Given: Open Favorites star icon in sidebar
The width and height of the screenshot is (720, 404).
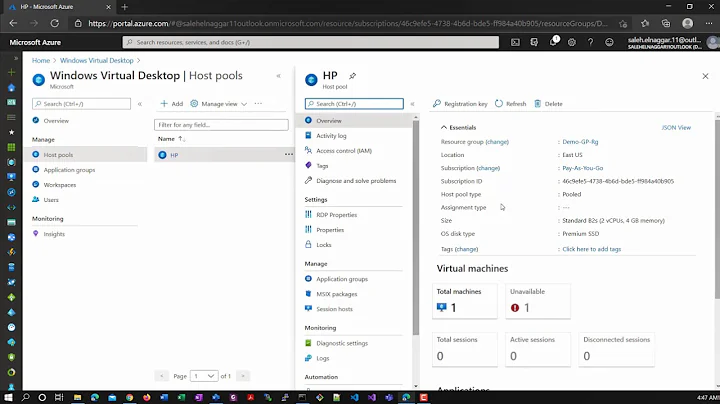Looking at the screenshot, I should (x=11, y=132).
